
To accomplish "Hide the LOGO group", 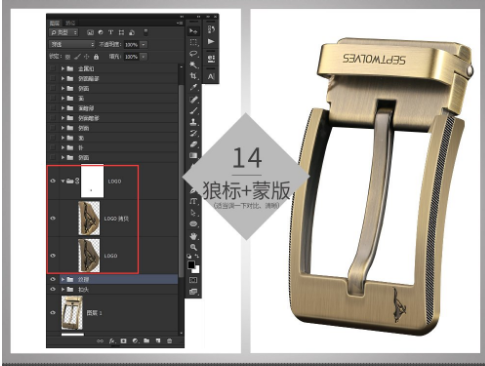I will pos(53,181).
